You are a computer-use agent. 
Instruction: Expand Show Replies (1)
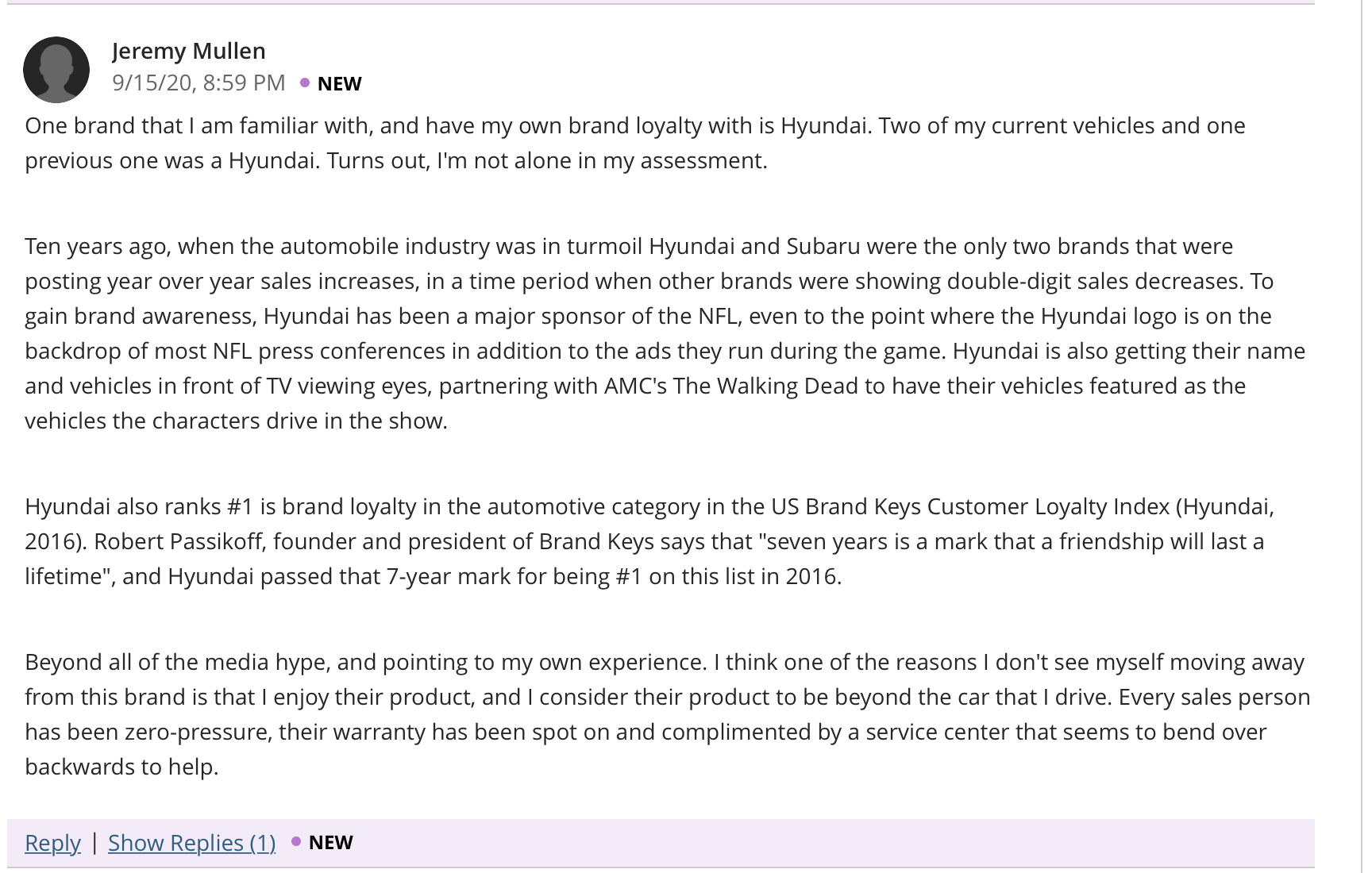click(192, 842)
